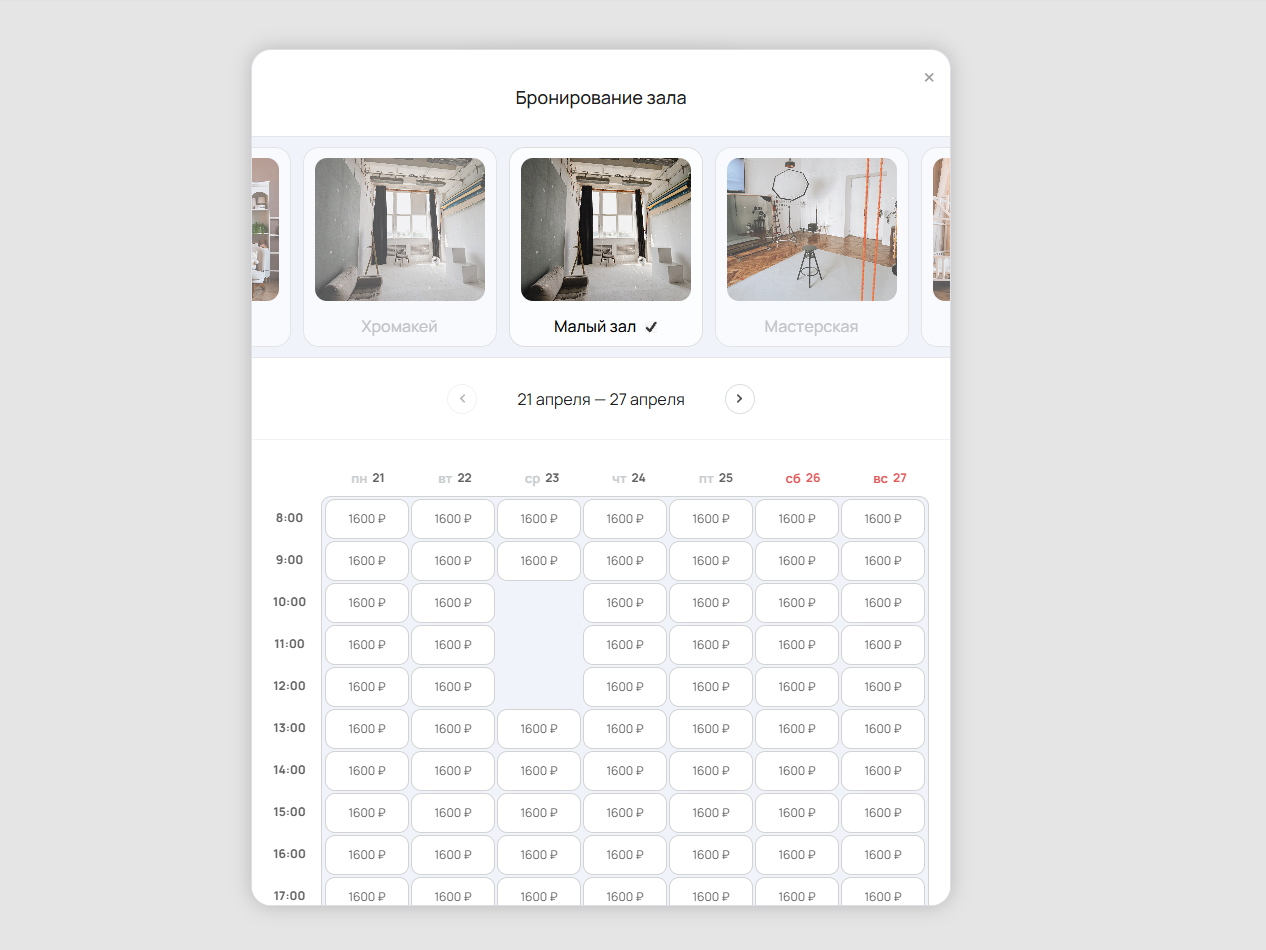
Task: Book Sunday 27 at 16:00 slot
Action: [883, 855]
